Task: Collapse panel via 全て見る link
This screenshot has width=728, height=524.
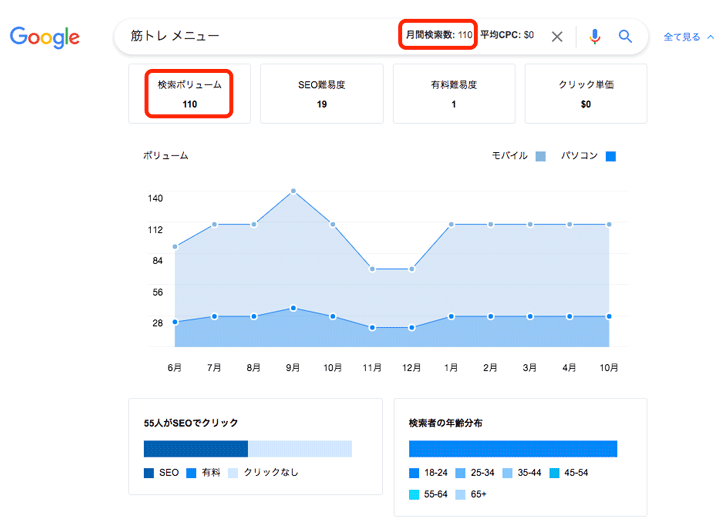Action: pos(682,37)
